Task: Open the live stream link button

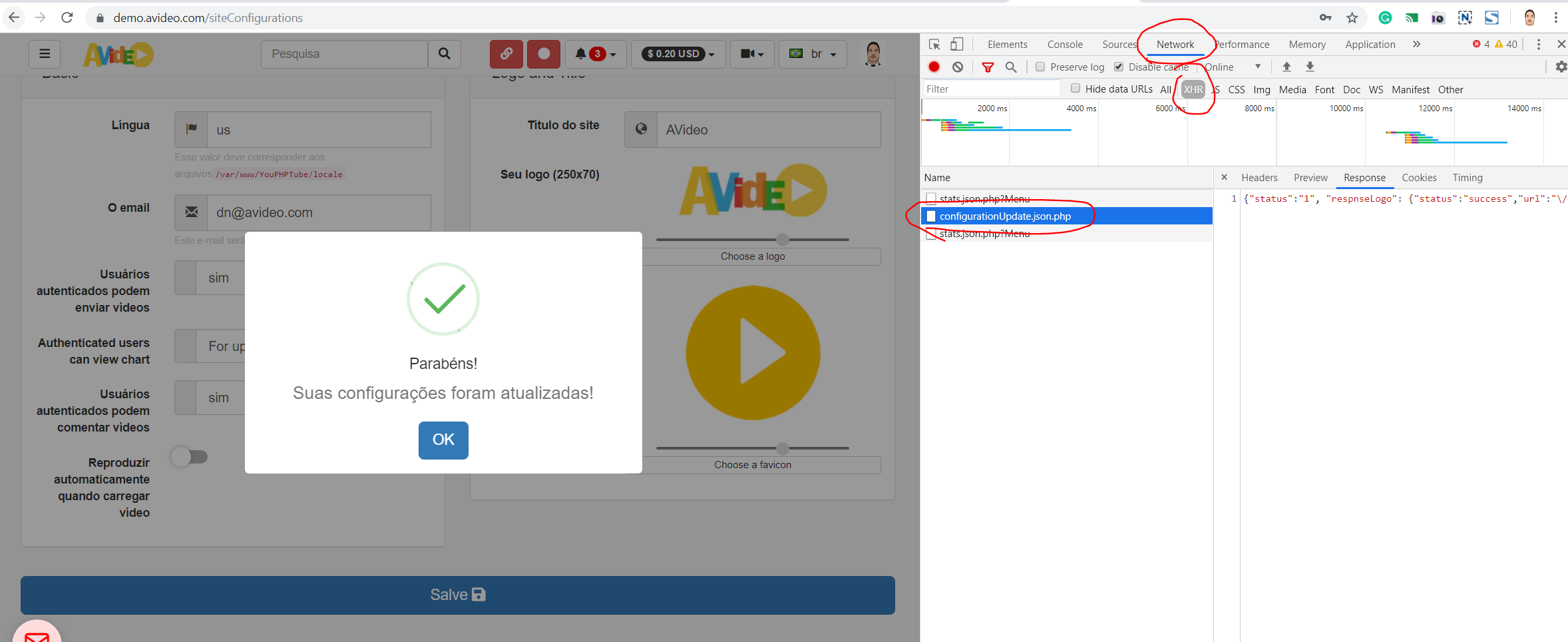Action: pyautogui.click(x=506, y=54)
